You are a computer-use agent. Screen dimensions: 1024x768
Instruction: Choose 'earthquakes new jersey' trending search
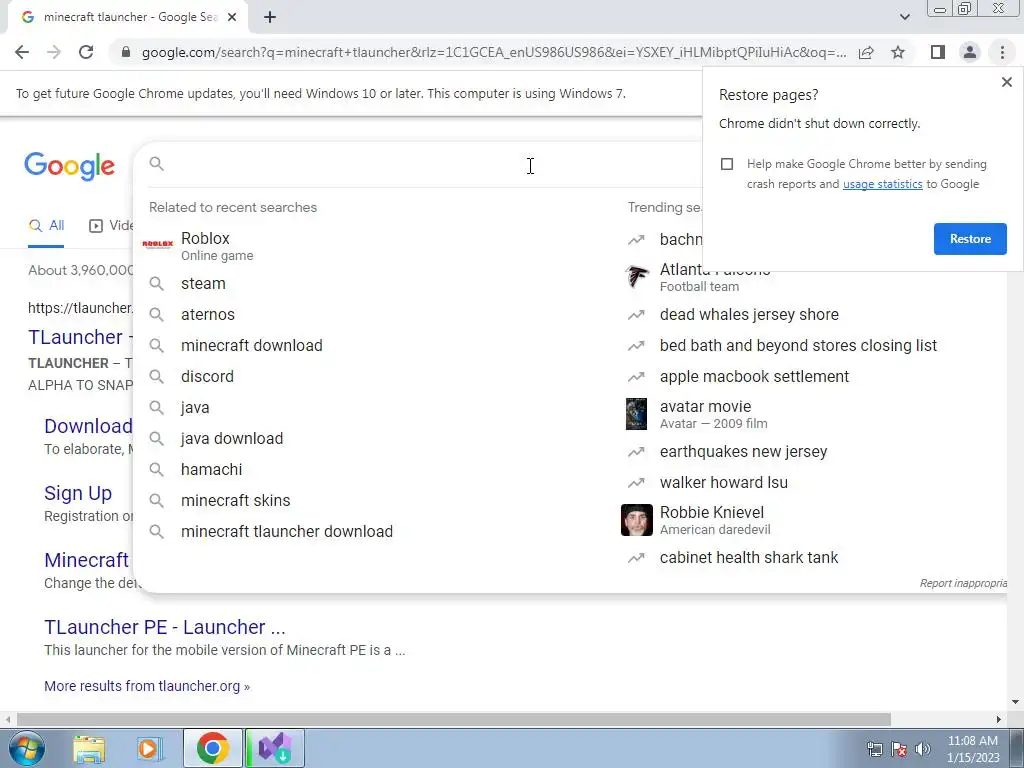(743, 451)
